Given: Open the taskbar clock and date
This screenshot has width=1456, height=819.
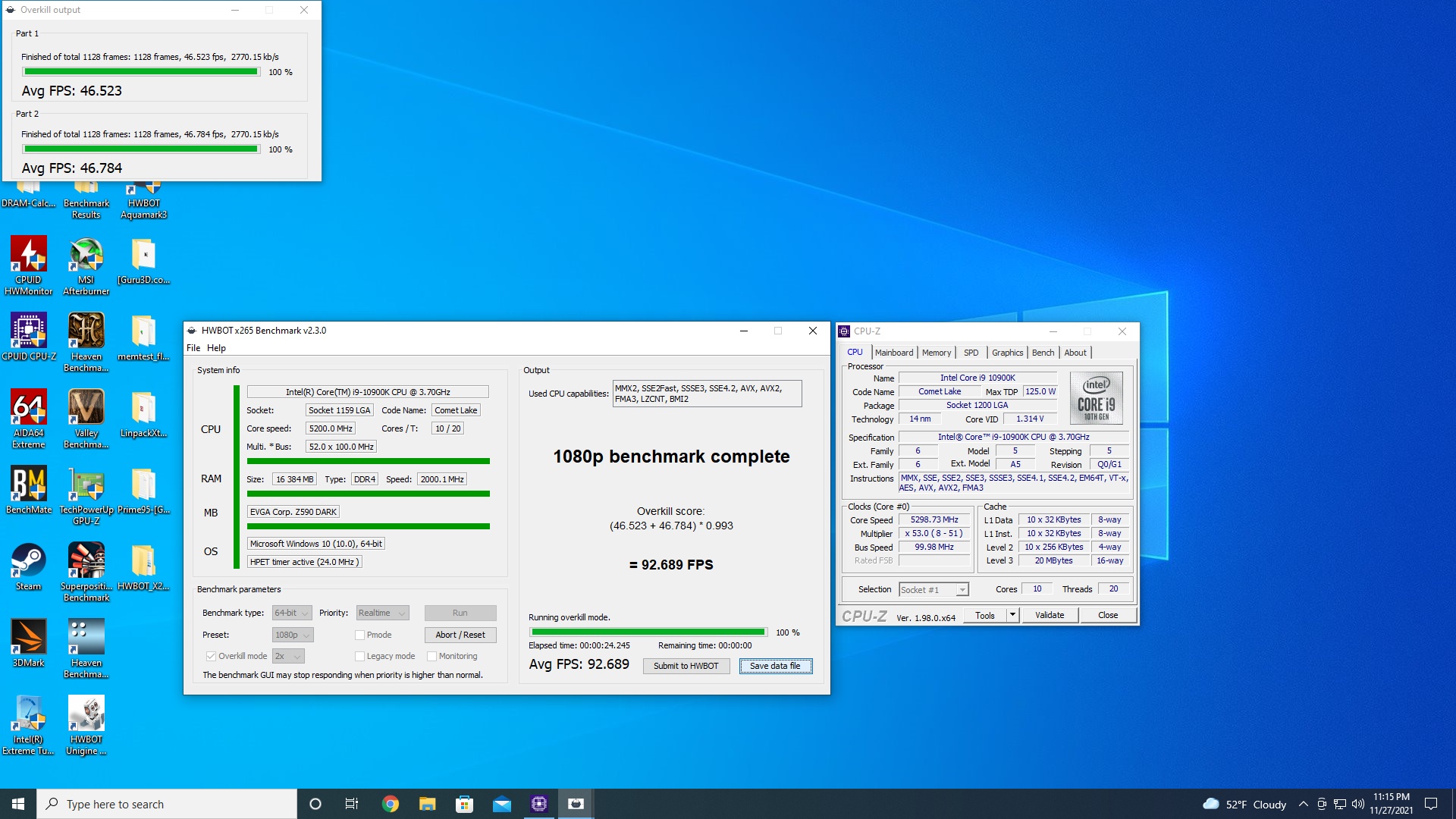Looking at the screenshot, I should pos(1391,804).
